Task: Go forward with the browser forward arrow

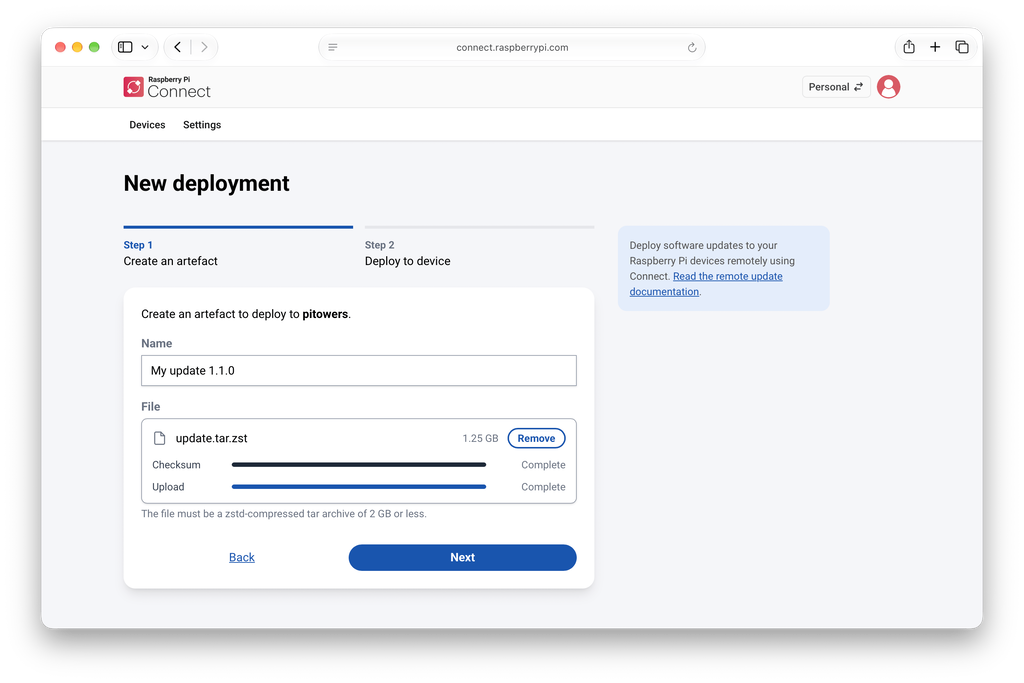Action: [204, 47]
